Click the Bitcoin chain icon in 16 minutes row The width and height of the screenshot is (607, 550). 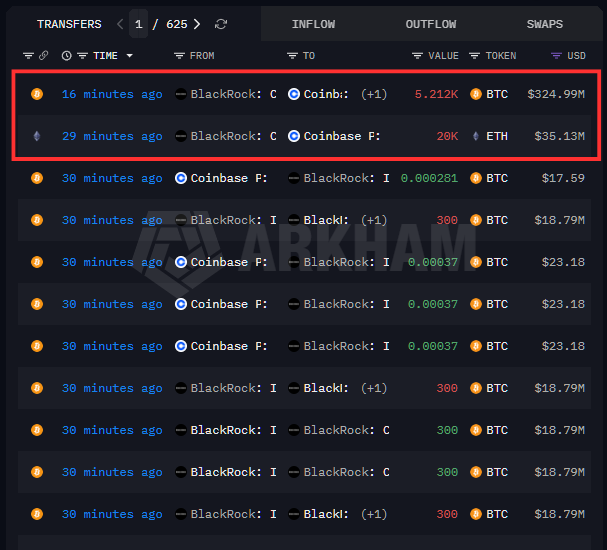point(37,94)
